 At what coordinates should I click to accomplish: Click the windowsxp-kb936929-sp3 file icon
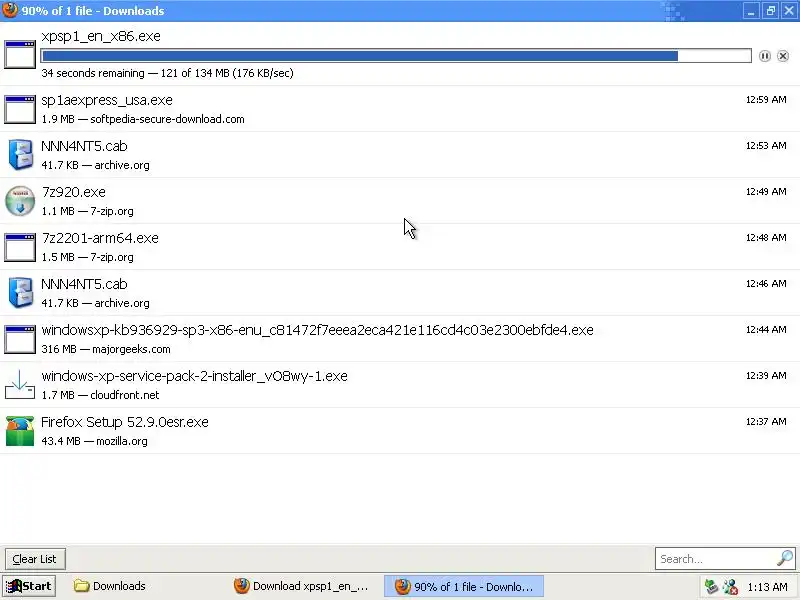(20, 339)
